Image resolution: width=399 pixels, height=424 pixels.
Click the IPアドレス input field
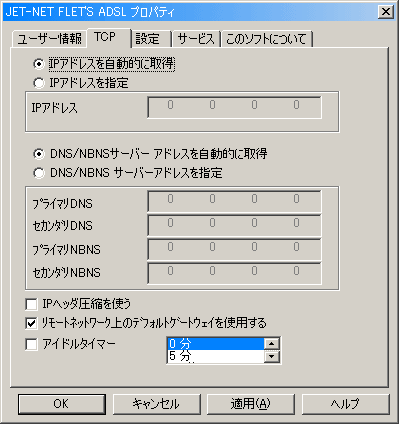234,107
